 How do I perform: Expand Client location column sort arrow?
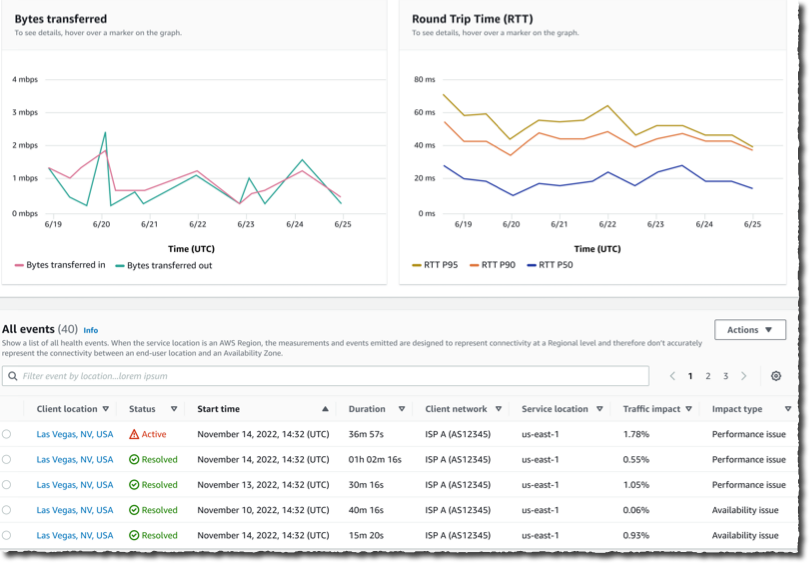tap(105, 409)
